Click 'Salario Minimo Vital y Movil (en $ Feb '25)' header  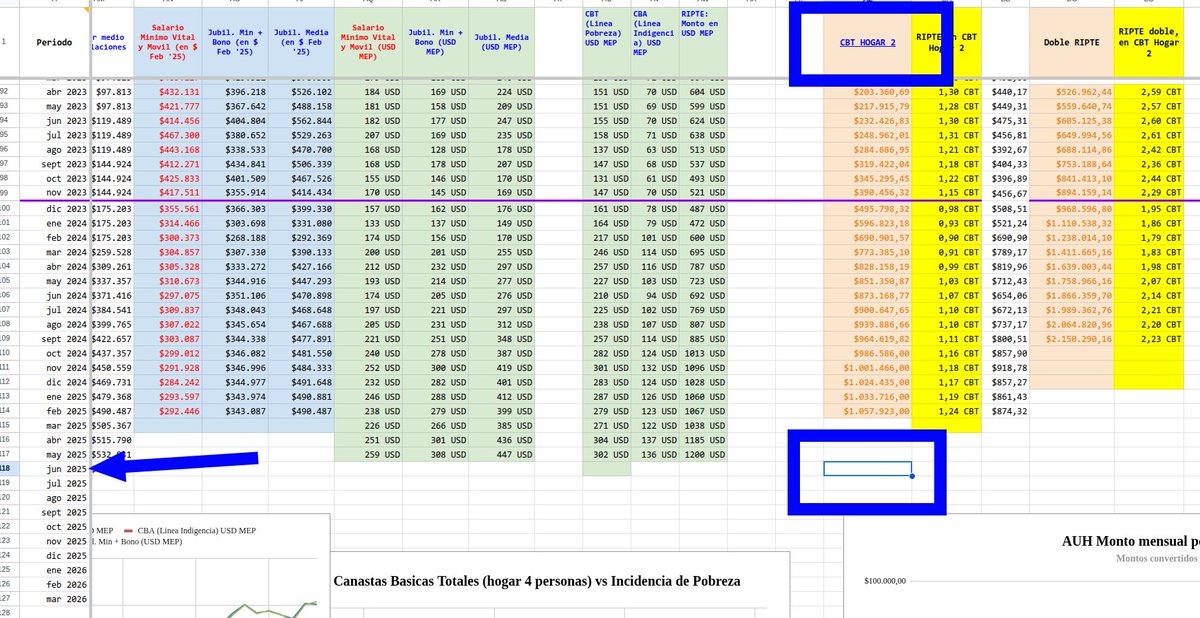click(166, 43)
